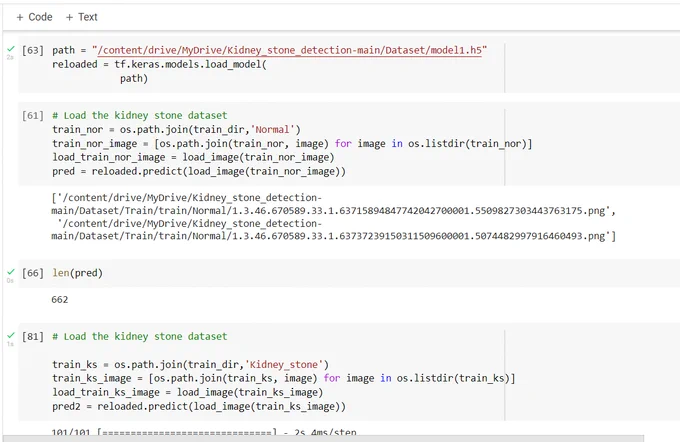The height and width of the screenshot is (442, 680).
Task: Add a new Text cell
Action: [82, 17]
